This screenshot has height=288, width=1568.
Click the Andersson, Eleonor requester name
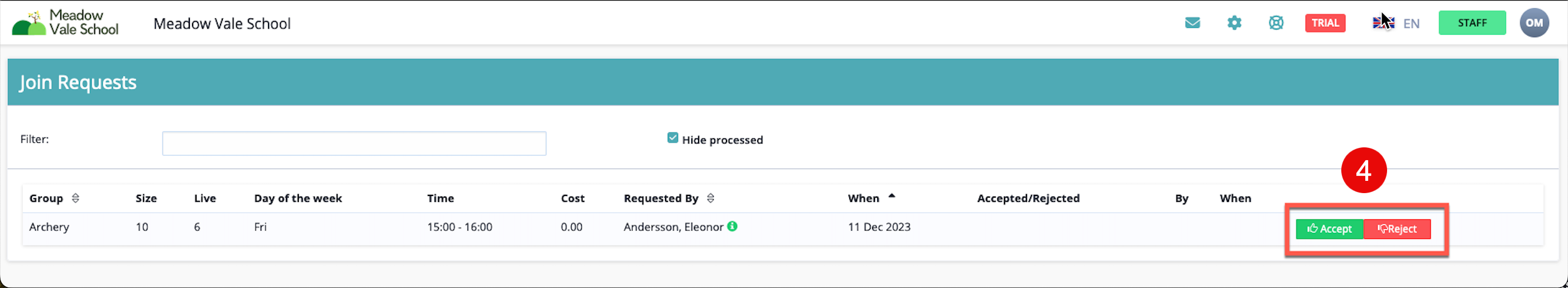click(x=673, y=227)
